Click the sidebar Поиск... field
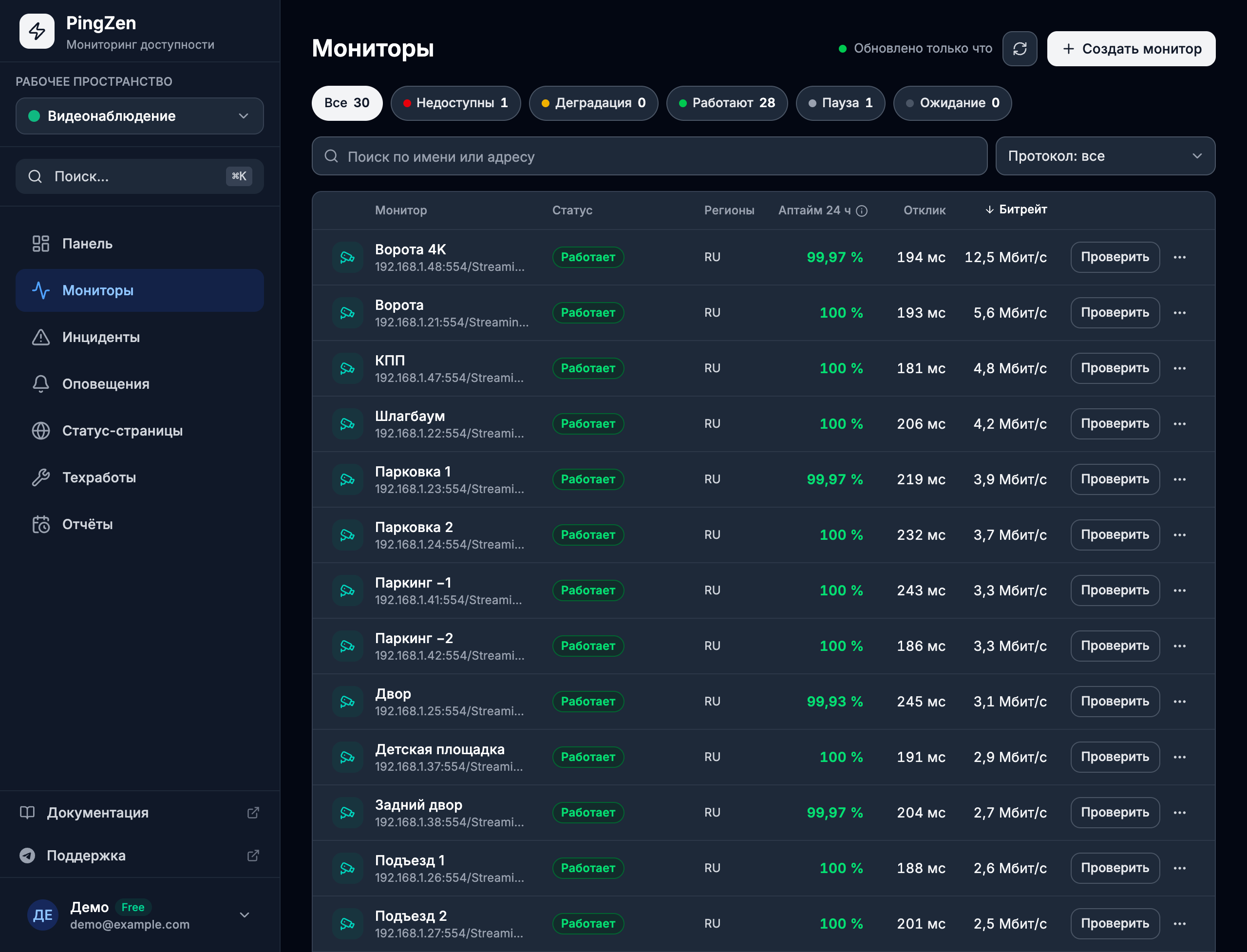Screen dimensions: 1247x952 (x=139, y=176)
